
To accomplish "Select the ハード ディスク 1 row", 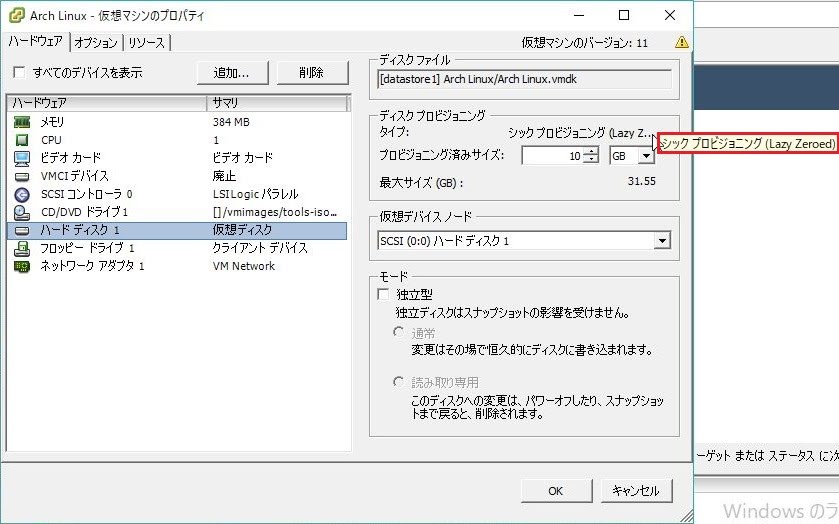I will tap(177, 230).
